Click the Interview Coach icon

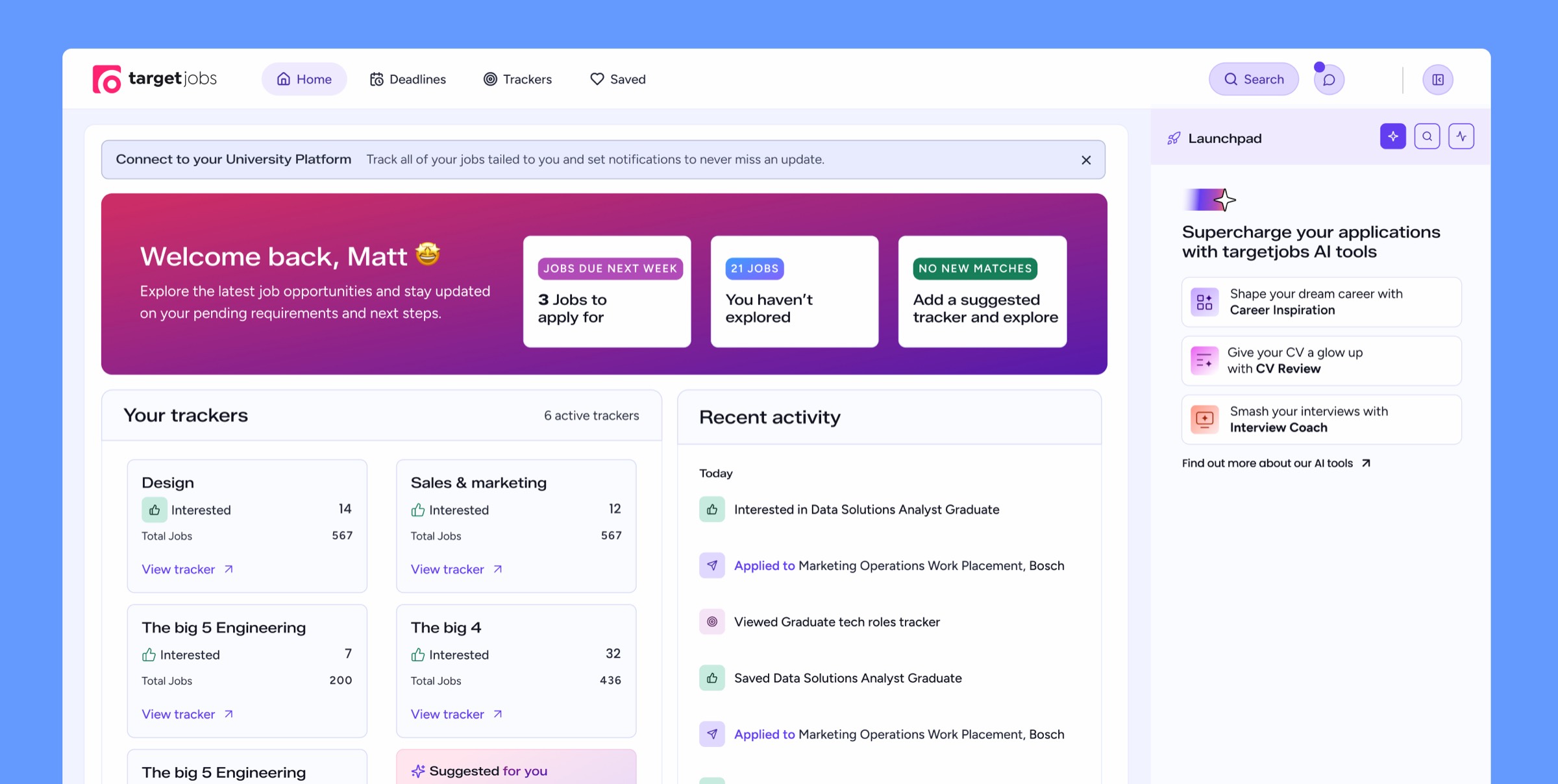1204,419
